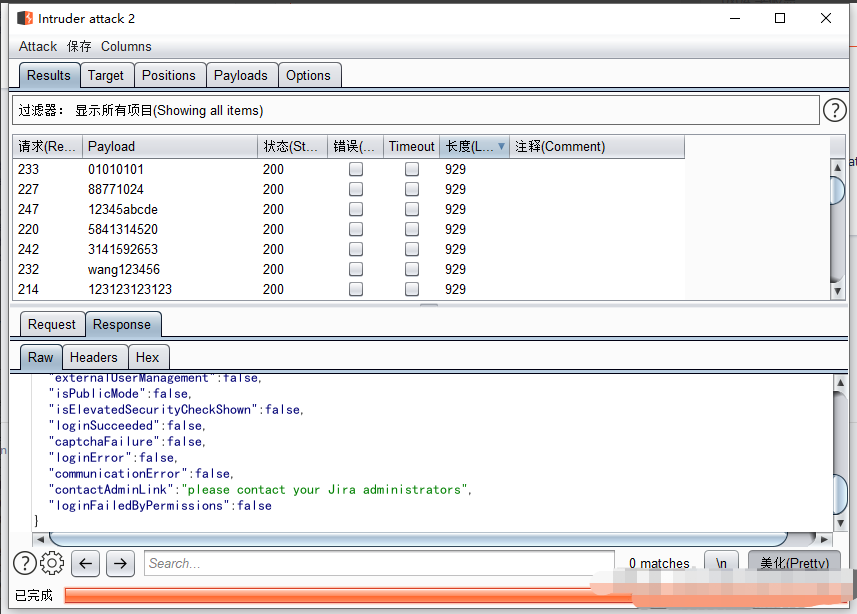Select the row with payload 88771024

click(x=348, y=189)
